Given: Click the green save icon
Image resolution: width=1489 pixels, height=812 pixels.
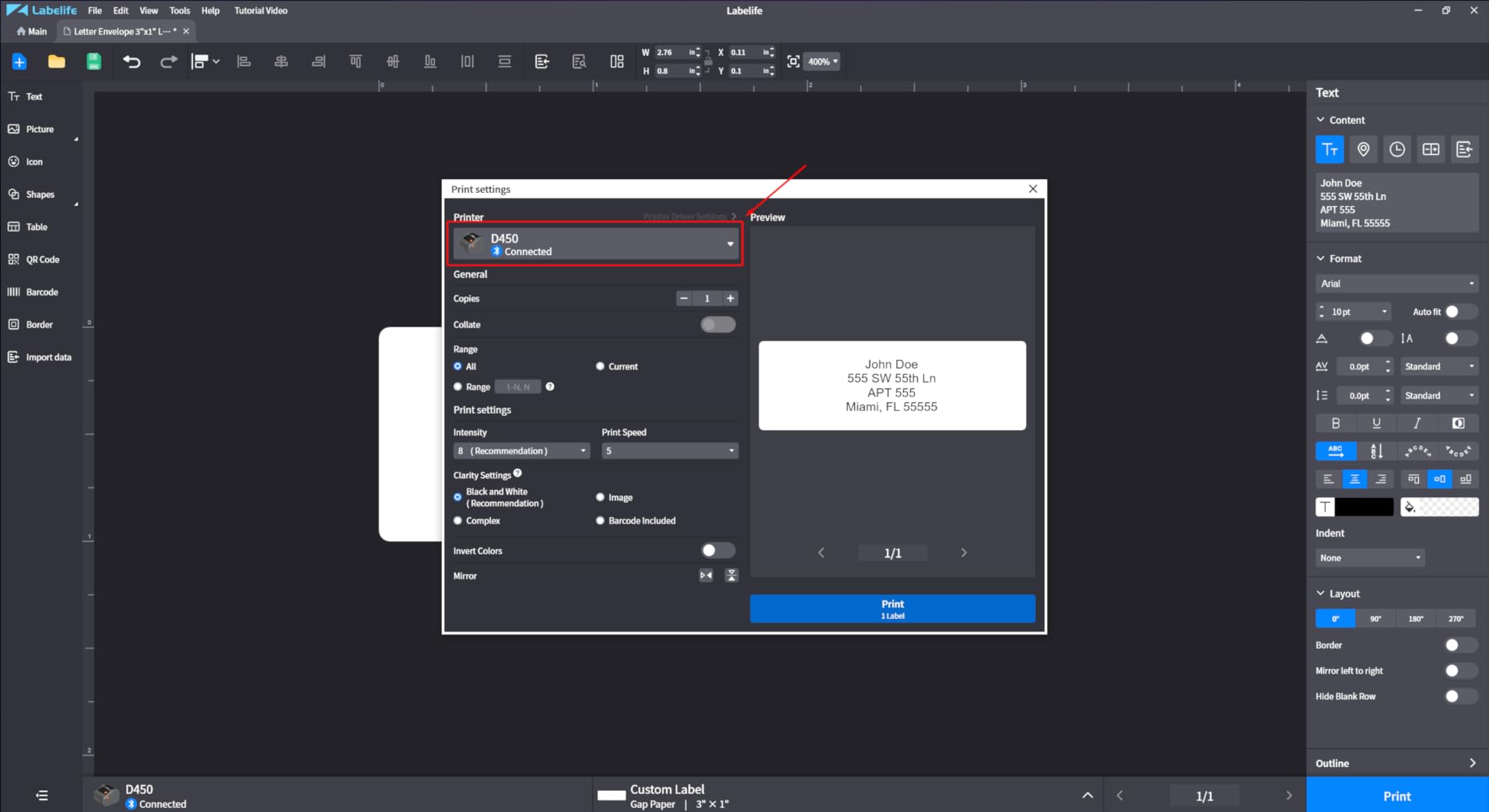Looking at the screenshot, I should pyautogui.click(x=93, y=61).
